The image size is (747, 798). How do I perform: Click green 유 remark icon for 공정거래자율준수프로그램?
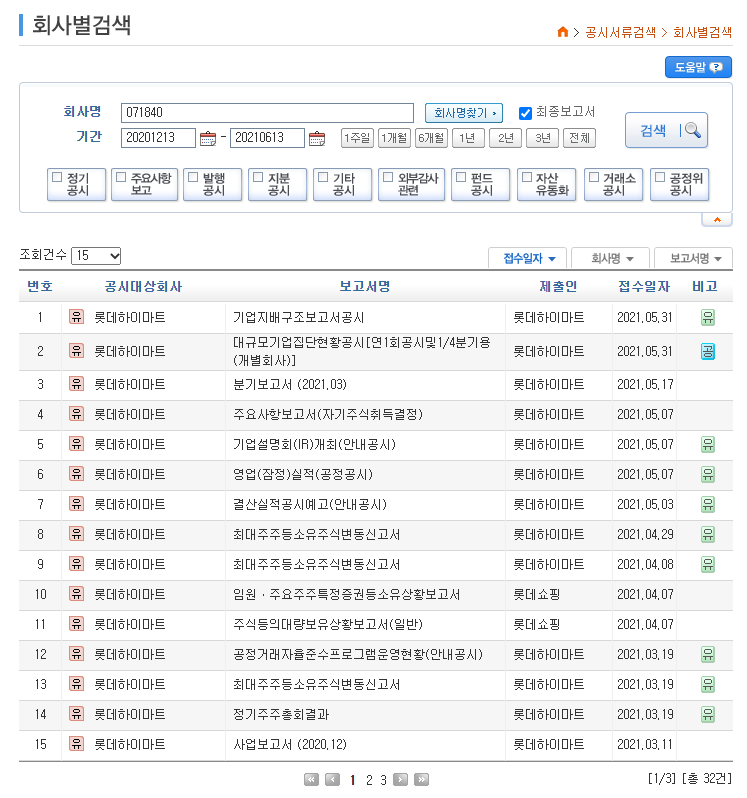[x=708, y=654]
